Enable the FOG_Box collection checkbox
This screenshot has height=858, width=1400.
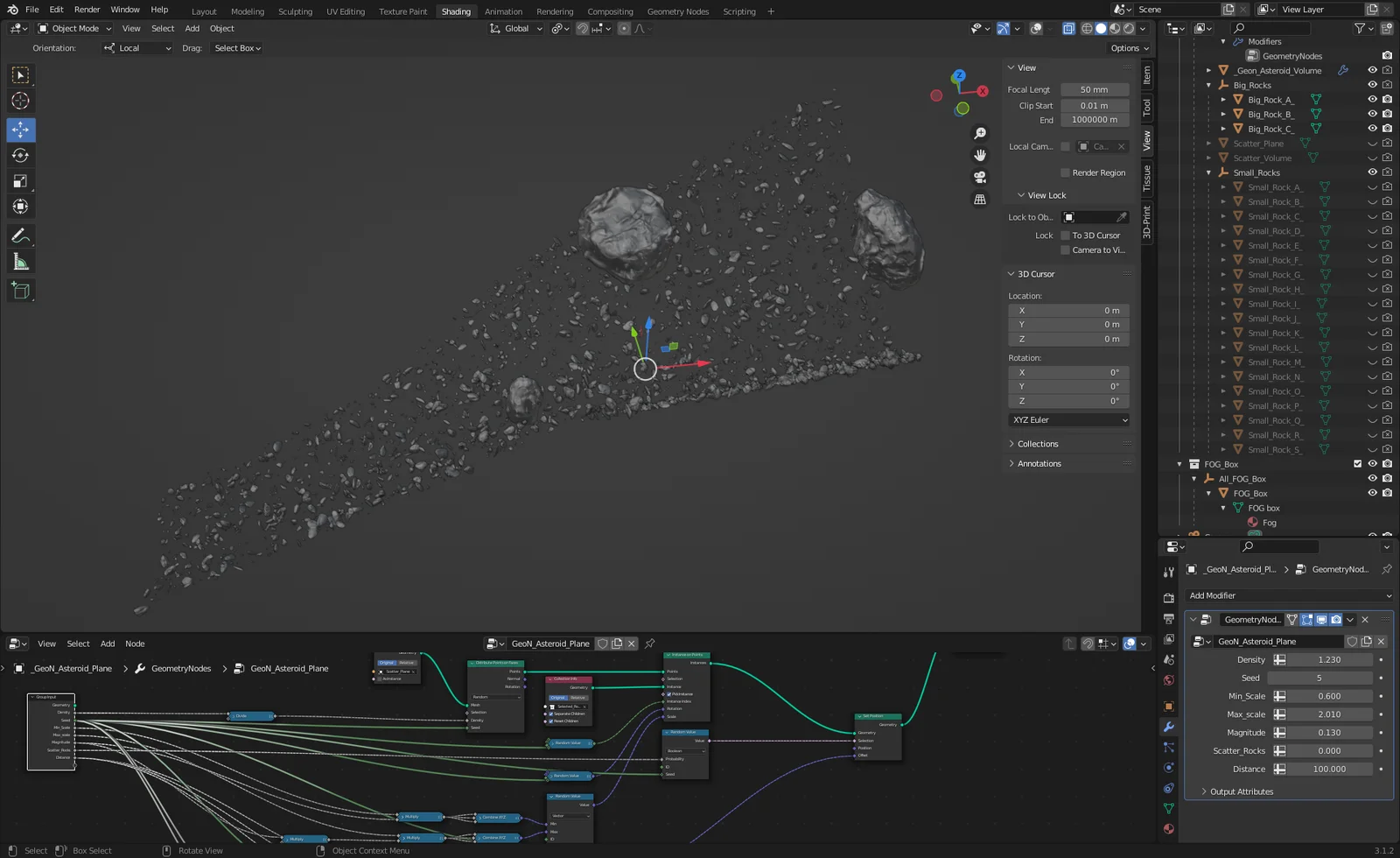pos(1357,464)
